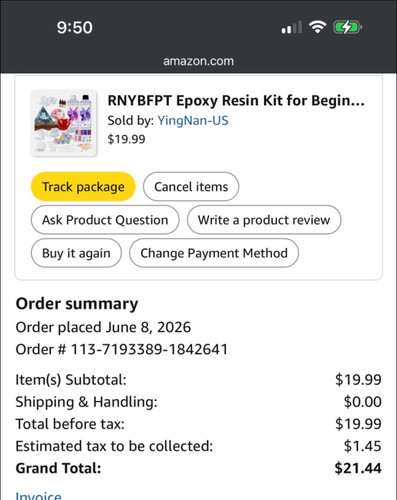Open the Invoice link
Image resolution: width=397 pixels, height=500 pixels.
[38, 496]
